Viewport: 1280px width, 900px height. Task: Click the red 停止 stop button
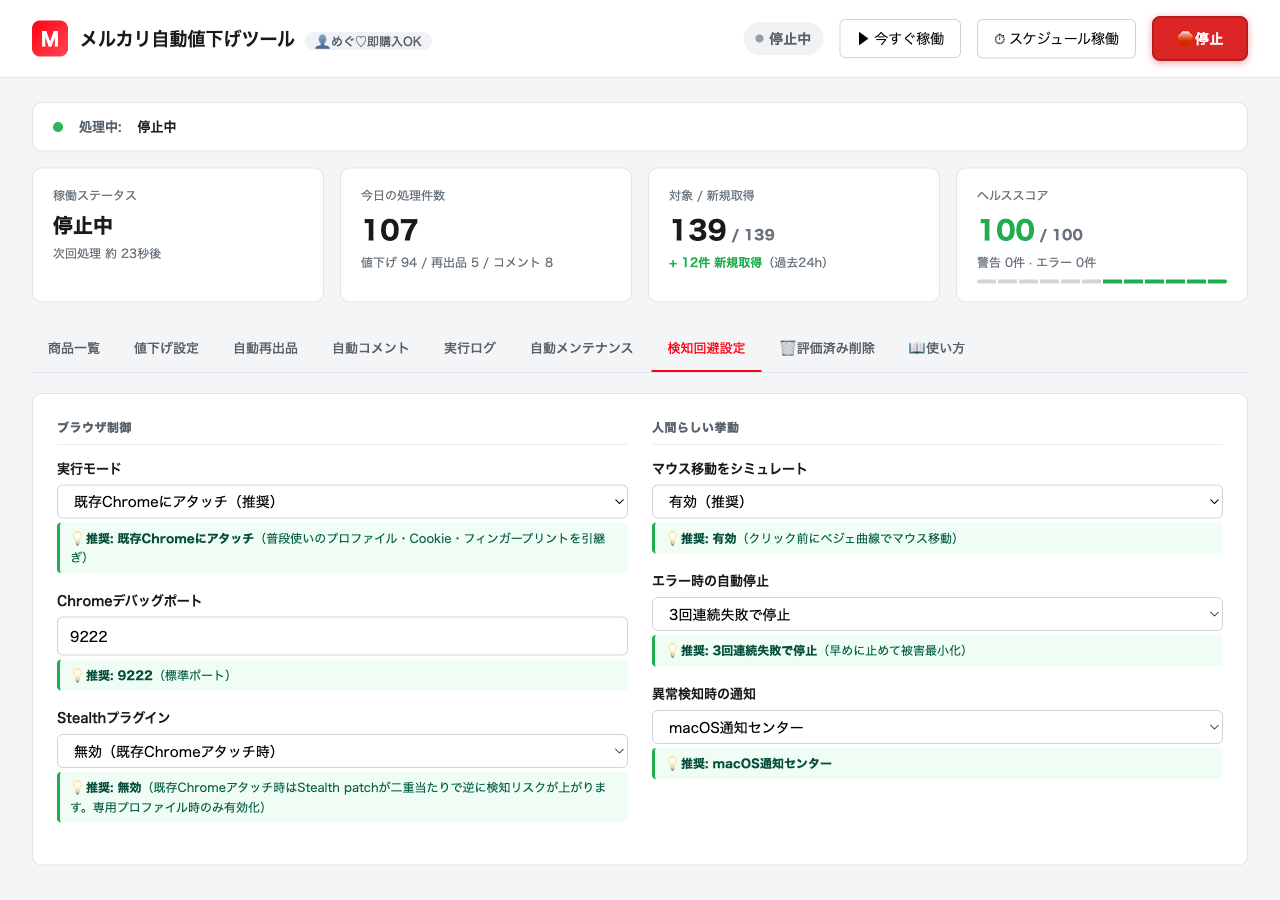[x=1200, y=39]
